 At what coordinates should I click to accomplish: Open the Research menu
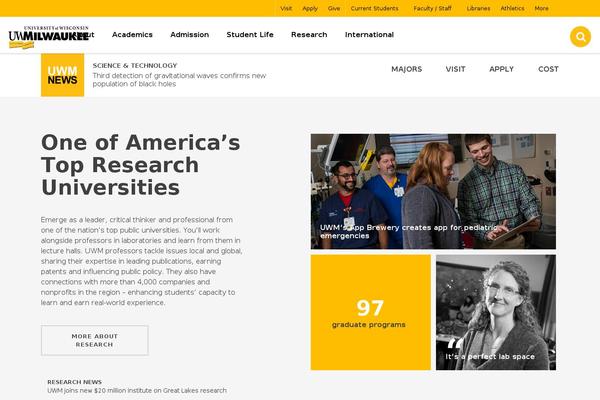tap(309, 35)
